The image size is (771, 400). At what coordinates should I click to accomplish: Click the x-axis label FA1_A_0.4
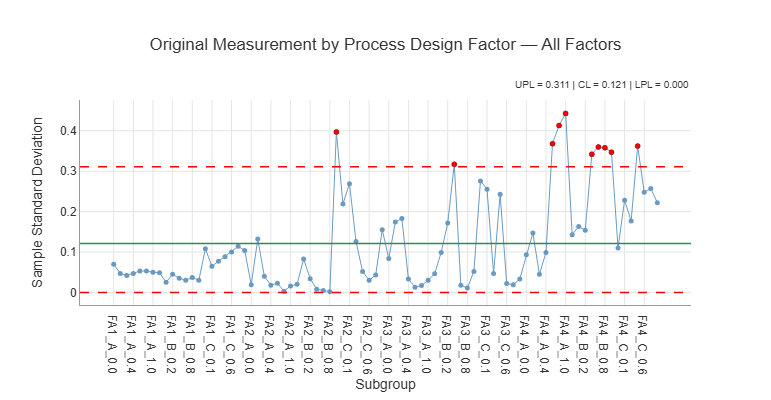tap(132, 344)
